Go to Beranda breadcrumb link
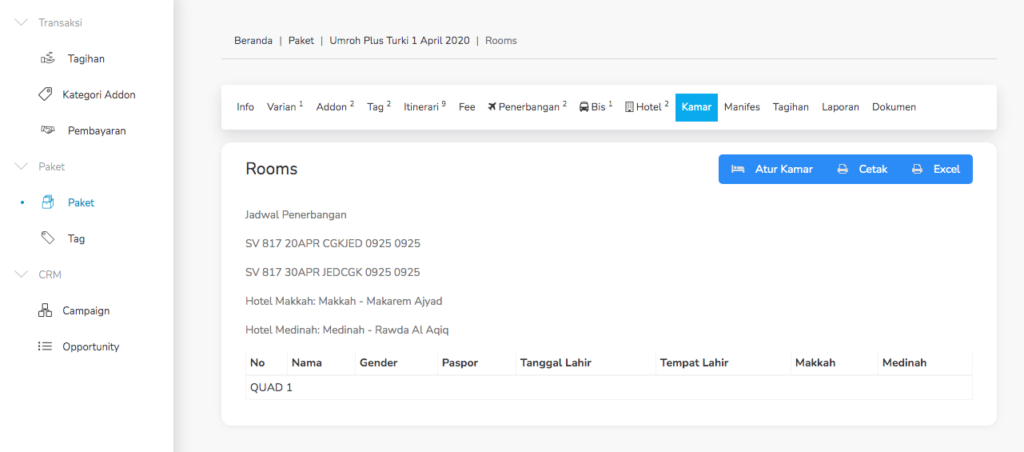This screenshot has width=1024, height=452. coord(253,41)
